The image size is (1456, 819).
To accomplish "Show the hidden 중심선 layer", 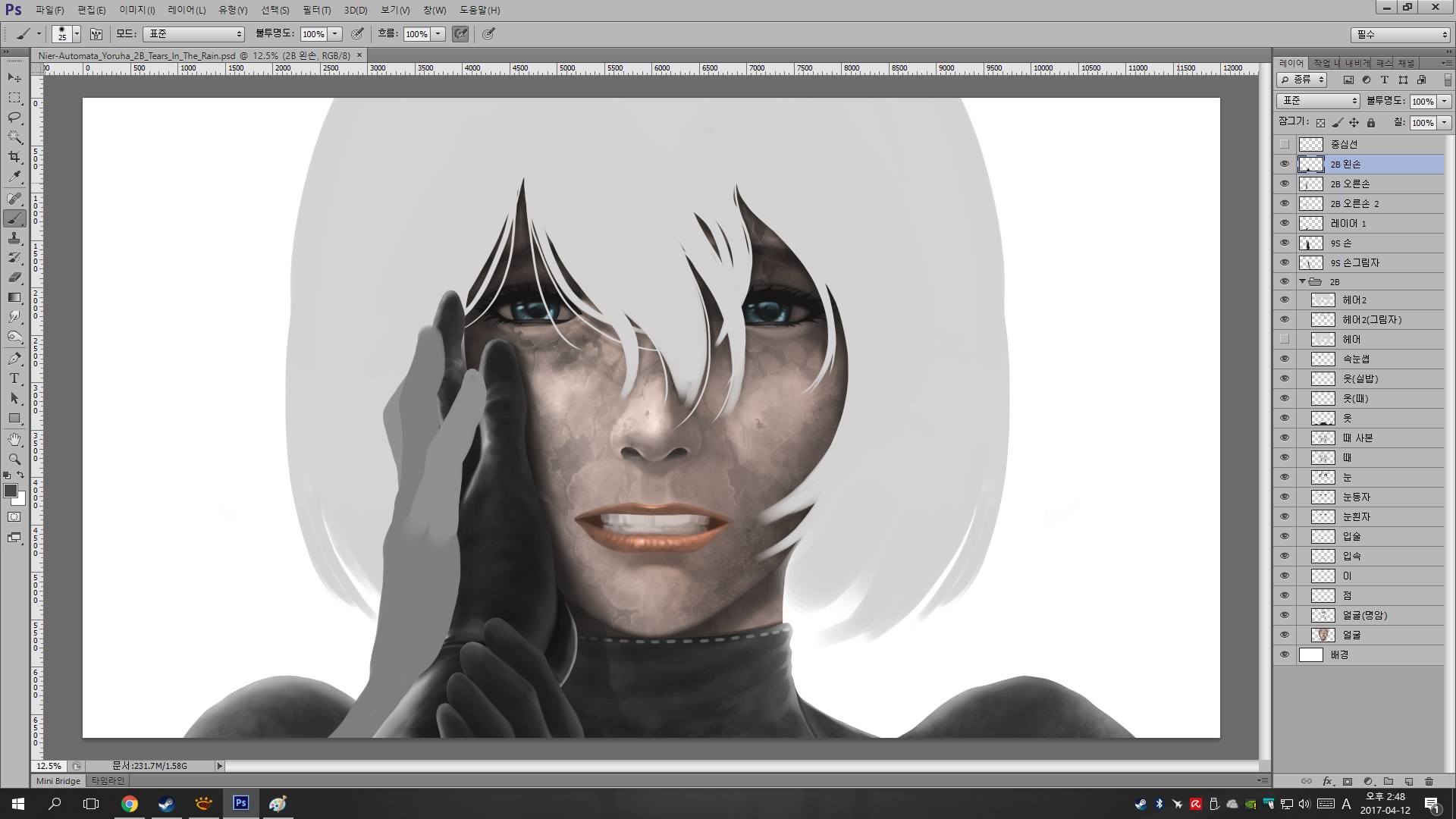I will [x=1284, y=144].
